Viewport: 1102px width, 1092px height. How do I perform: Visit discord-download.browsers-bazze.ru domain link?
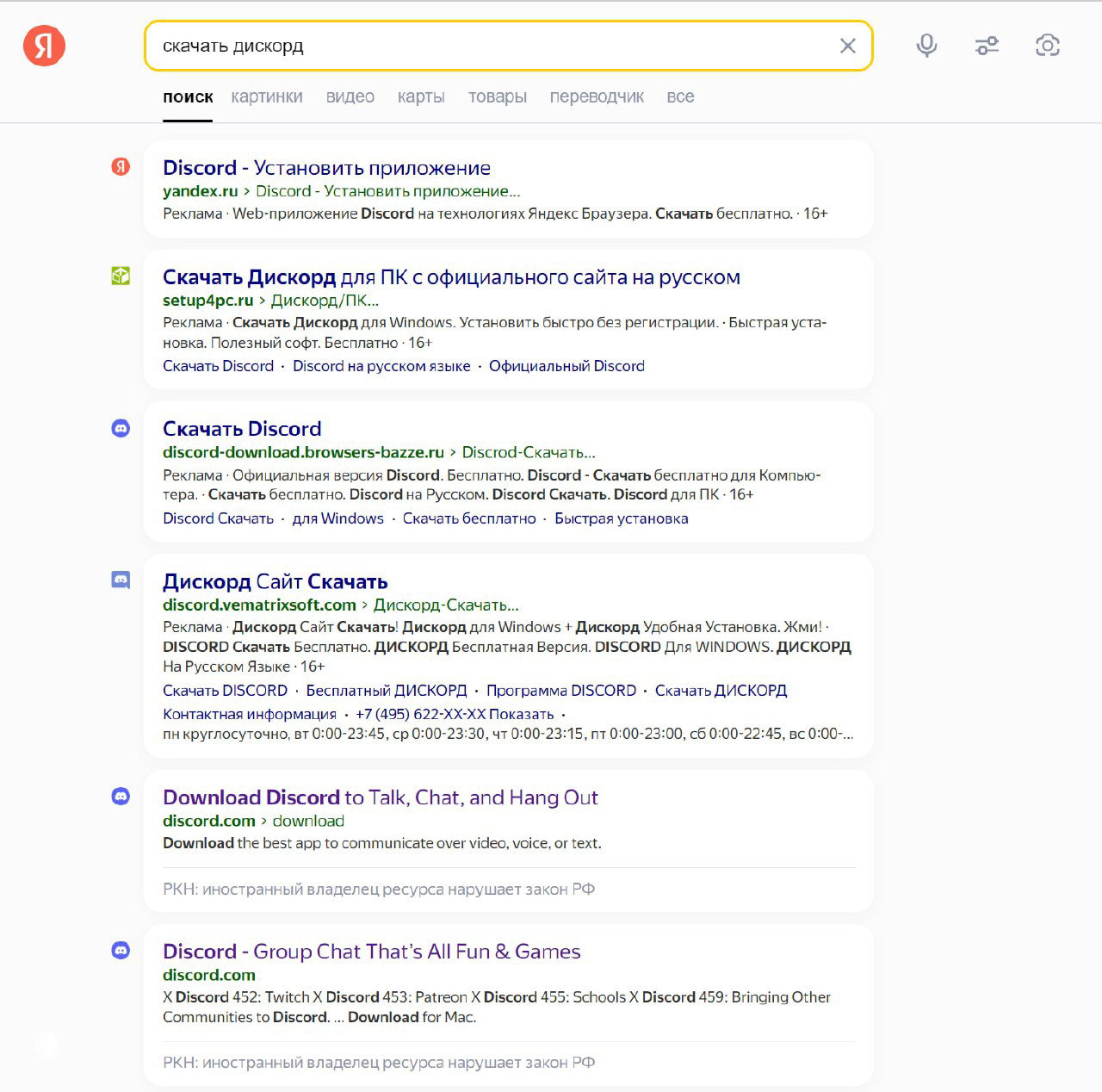(303, 452)
